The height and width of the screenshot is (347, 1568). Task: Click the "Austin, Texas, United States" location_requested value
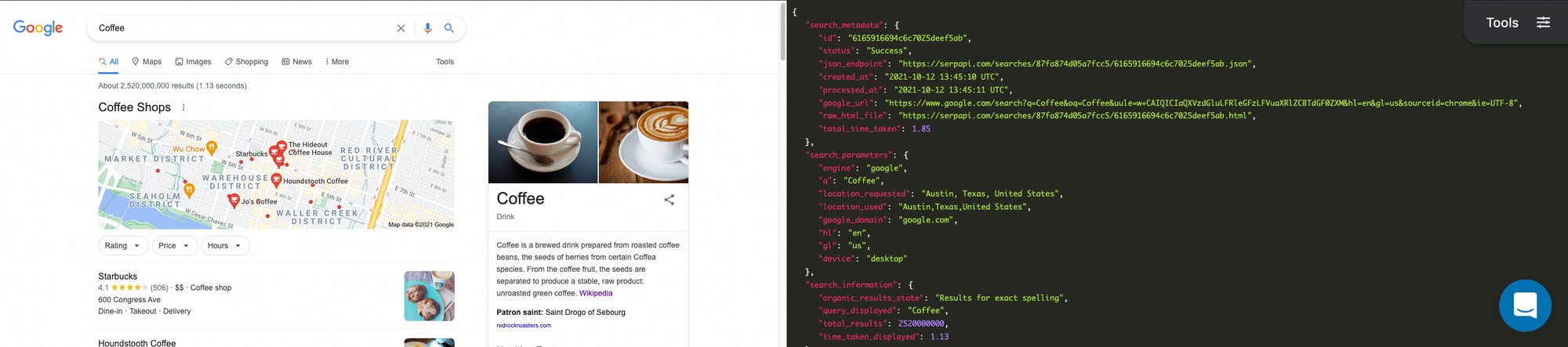coord(992,193)
